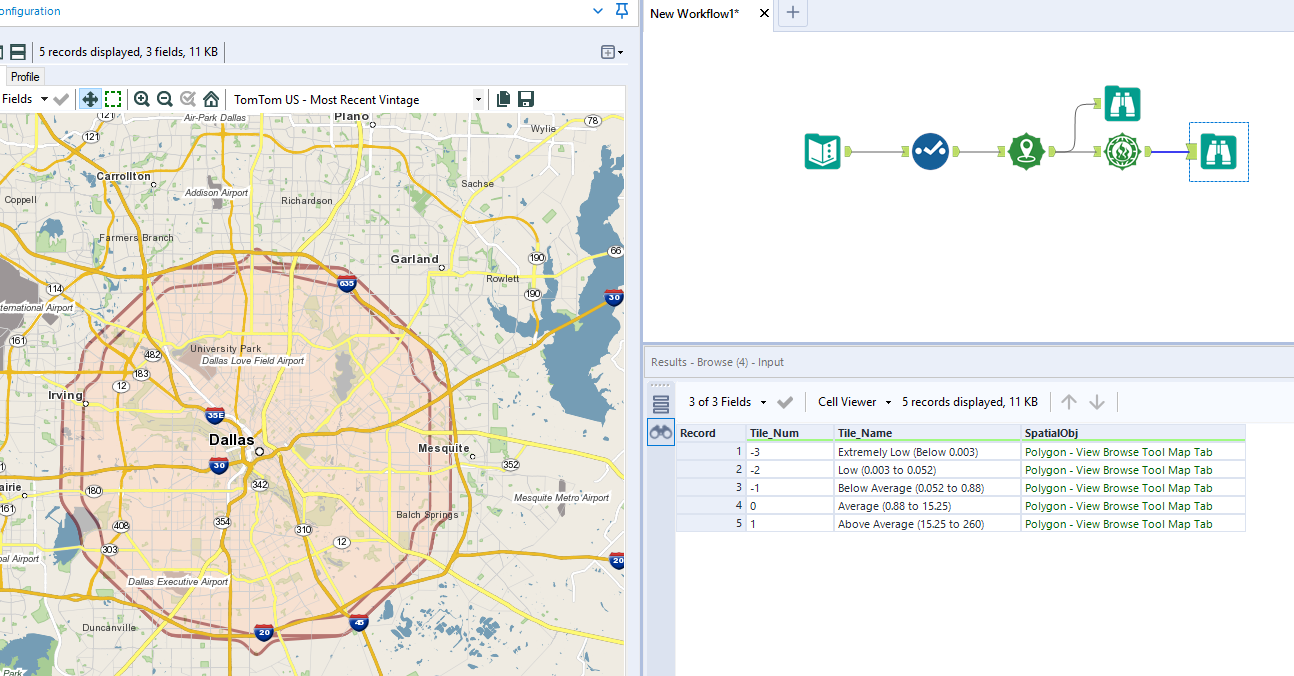Toggle the Pan tool on the map toolbar
1294x676 pixels.
pos(90,99)
